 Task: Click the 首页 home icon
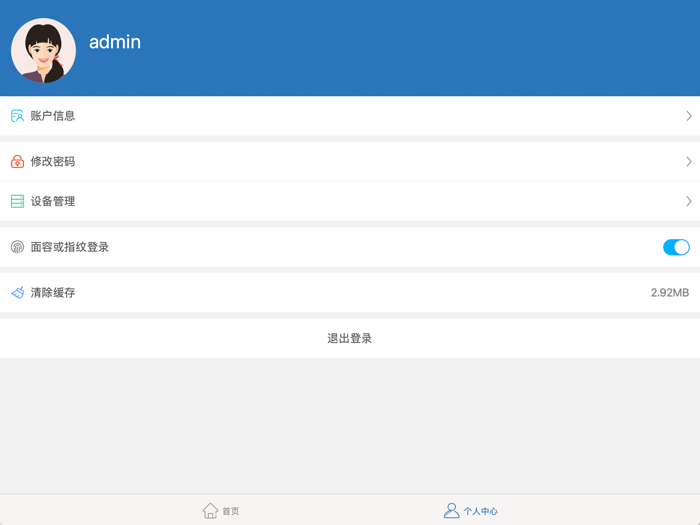(210, 511)
